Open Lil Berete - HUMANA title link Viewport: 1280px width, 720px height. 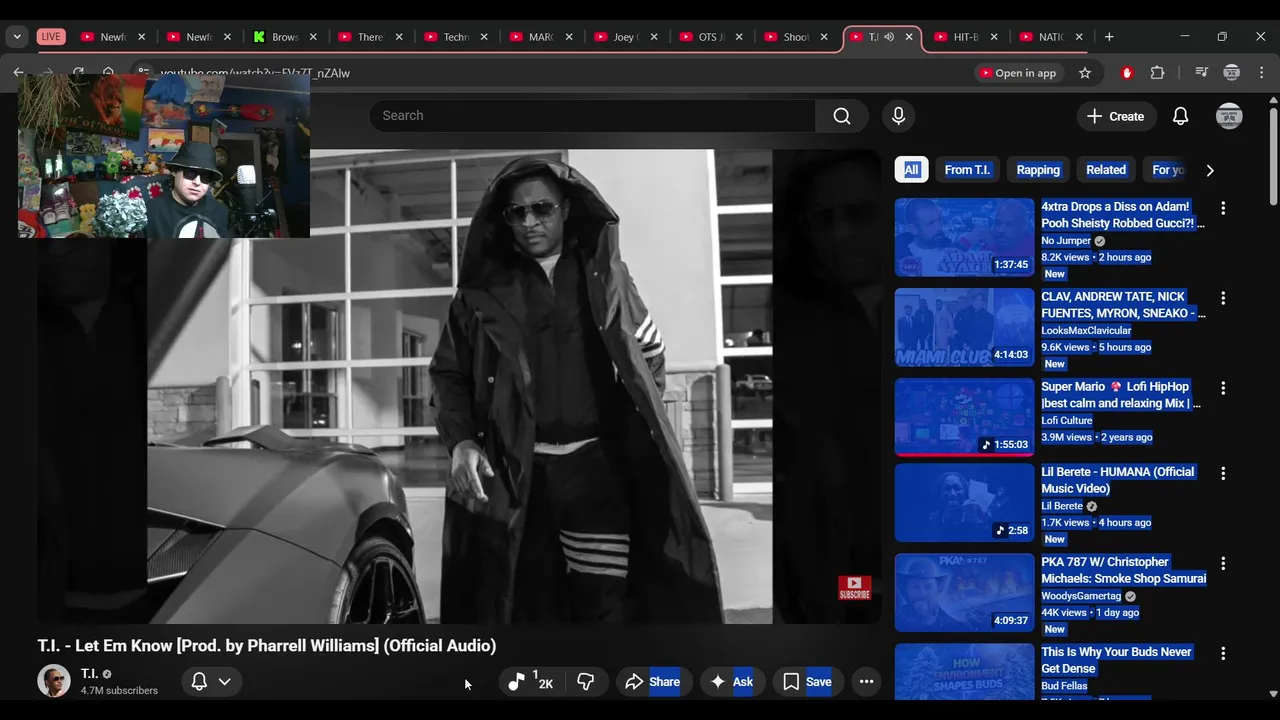pos(1118,480)
